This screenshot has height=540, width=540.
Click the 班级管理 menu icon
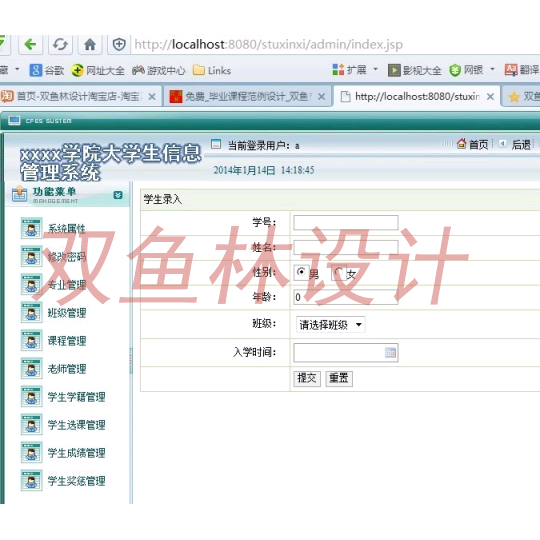coord(31,312)
